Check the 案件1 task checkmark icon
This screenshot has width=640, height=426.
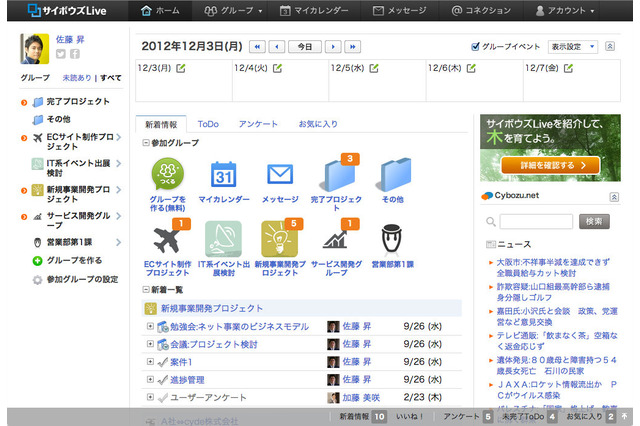pos(162,362)
